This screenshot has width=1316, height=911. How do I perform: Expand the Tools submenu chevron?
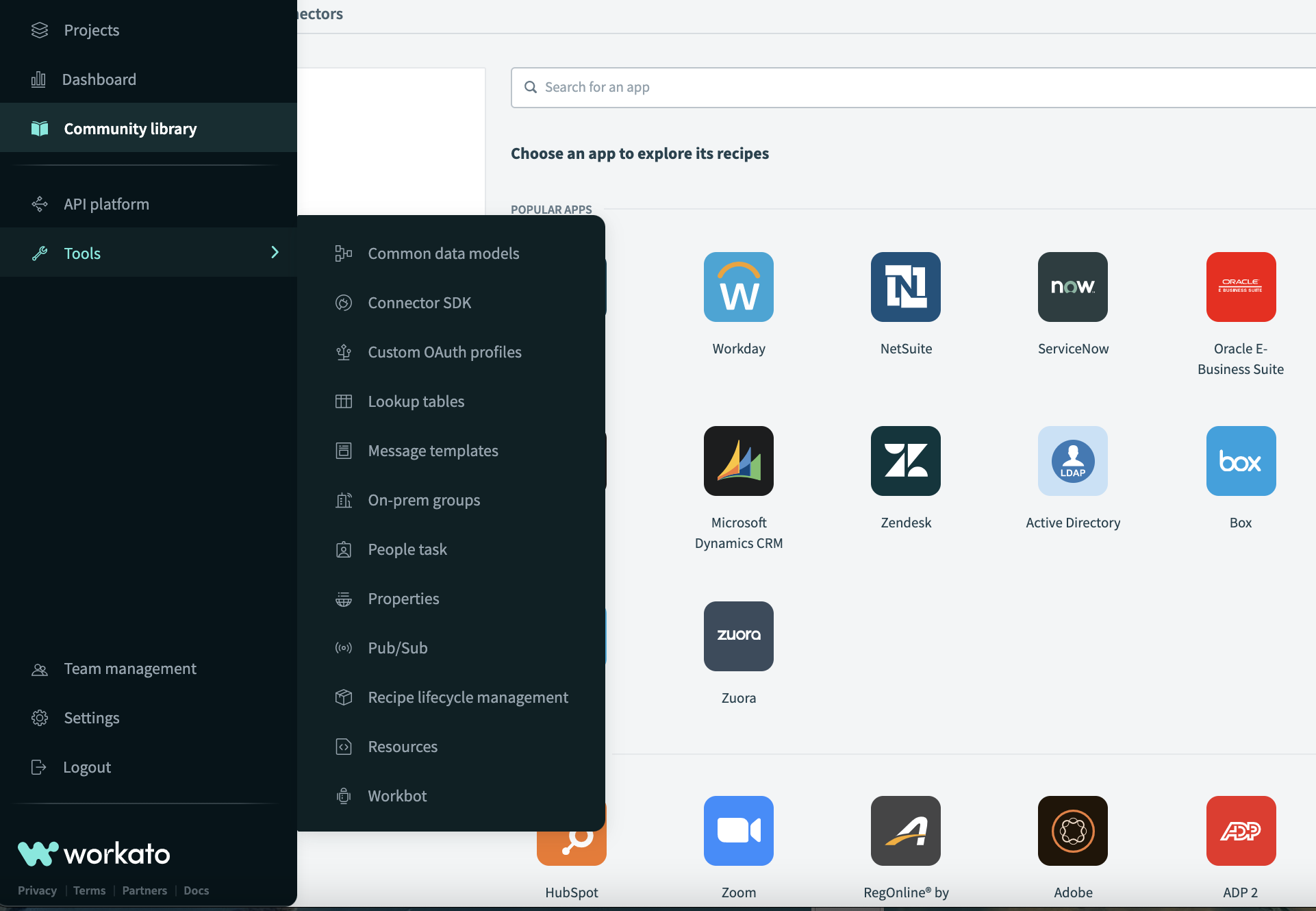tap(275, 252)
